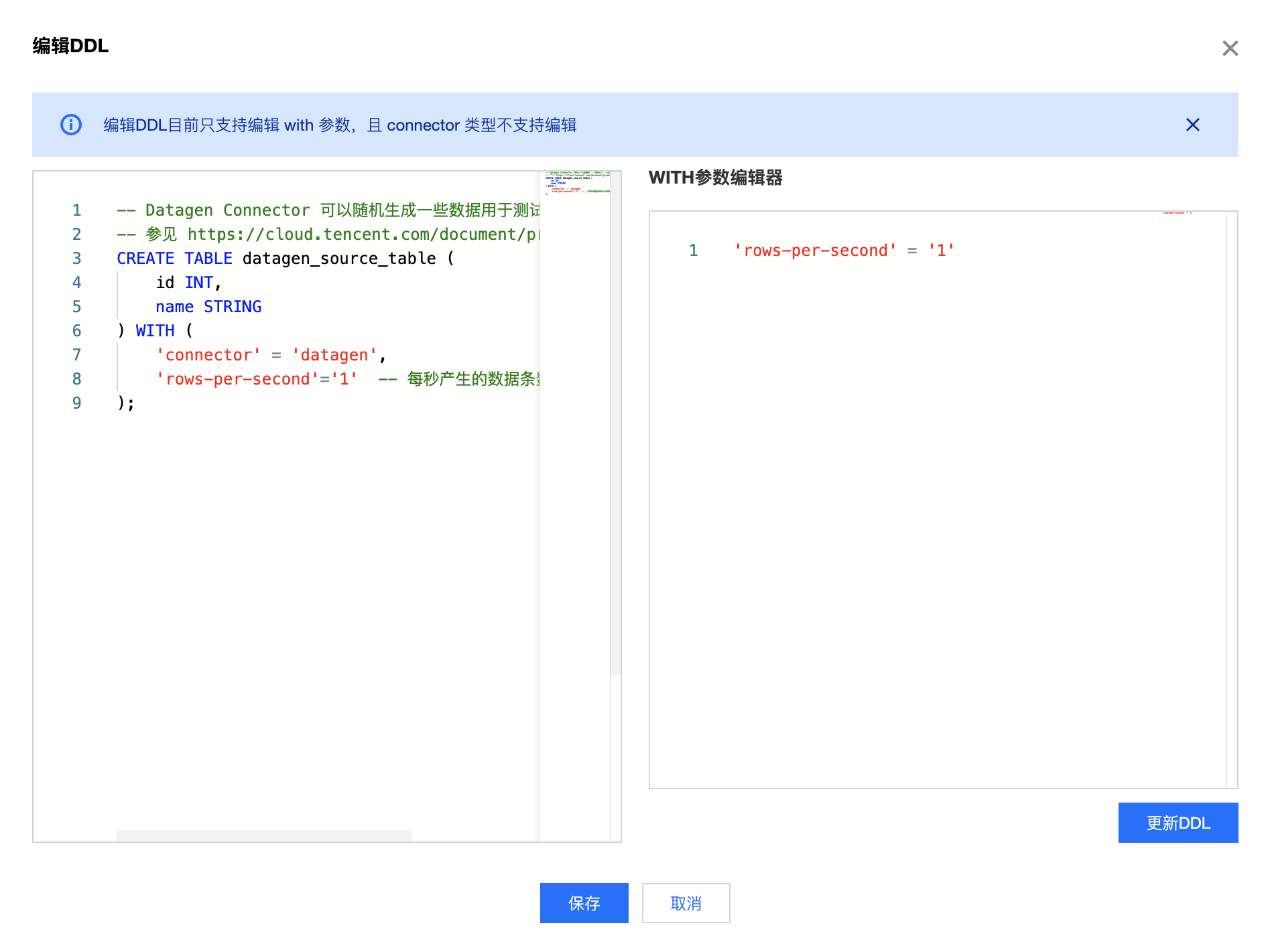The height and width of the screenshot is (952, 1270).
Task: Click the 'name STRING' line
Action: (x=208, y=307)
